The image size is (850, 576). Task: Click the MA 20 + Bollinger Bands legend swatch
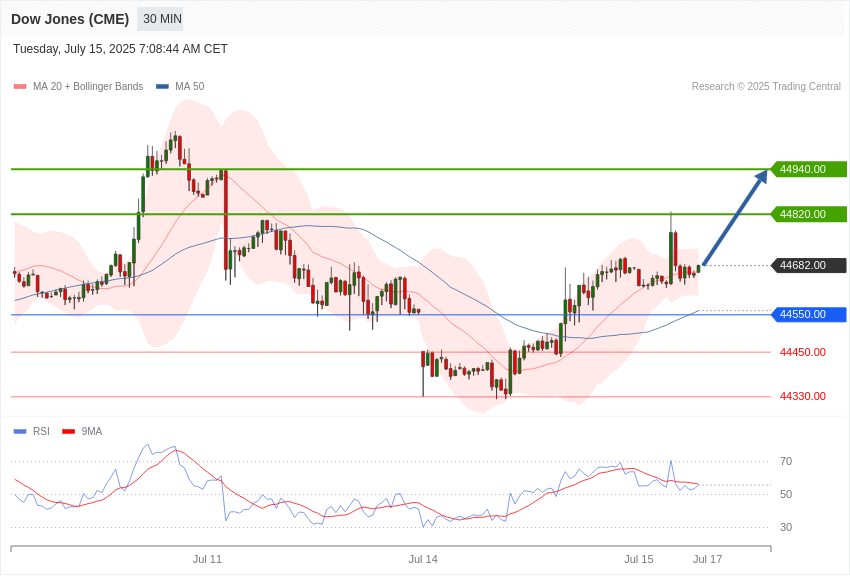[x=20, y=86]
